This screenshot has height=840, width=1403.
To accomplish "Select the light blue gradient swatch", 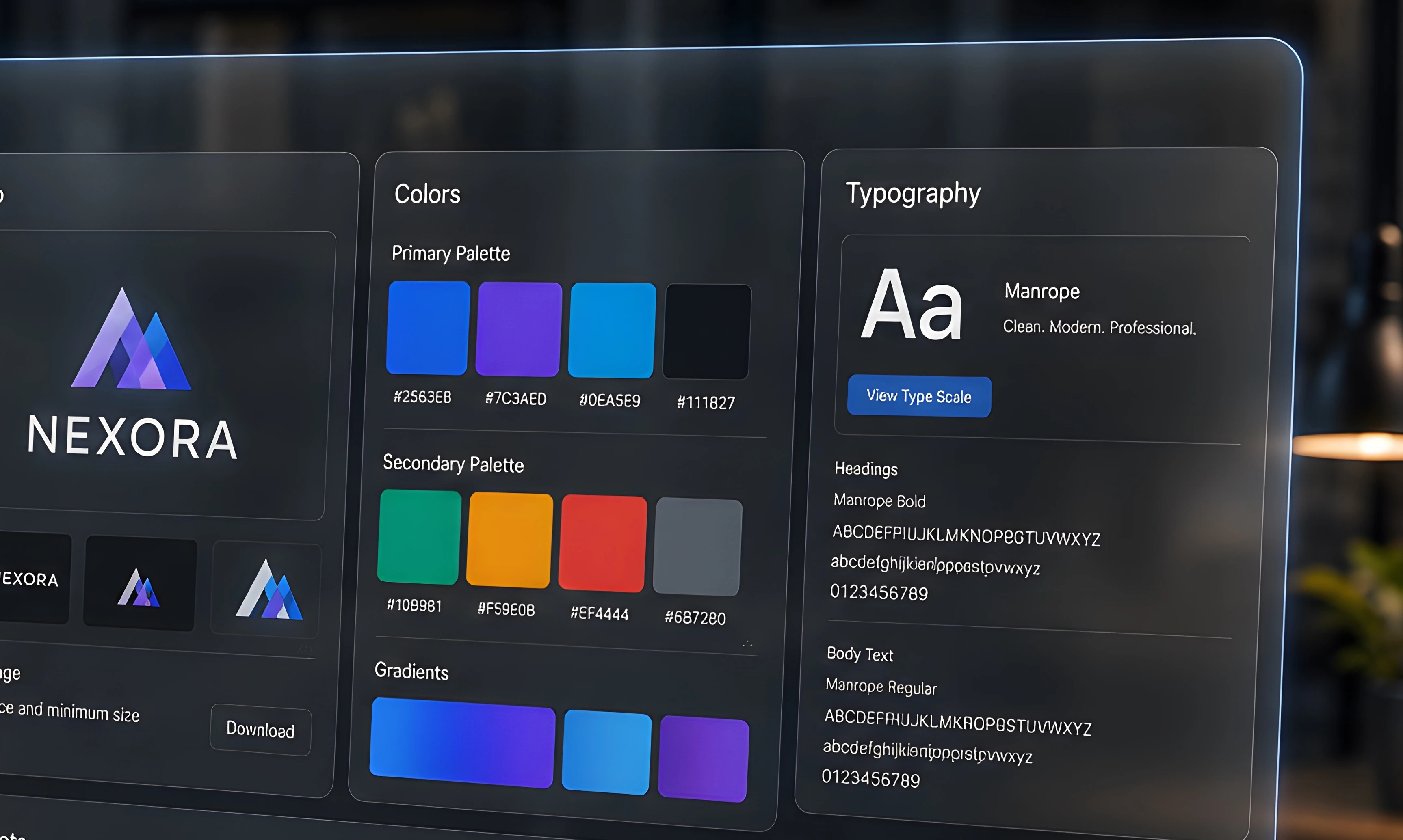I will coord(606,752).
